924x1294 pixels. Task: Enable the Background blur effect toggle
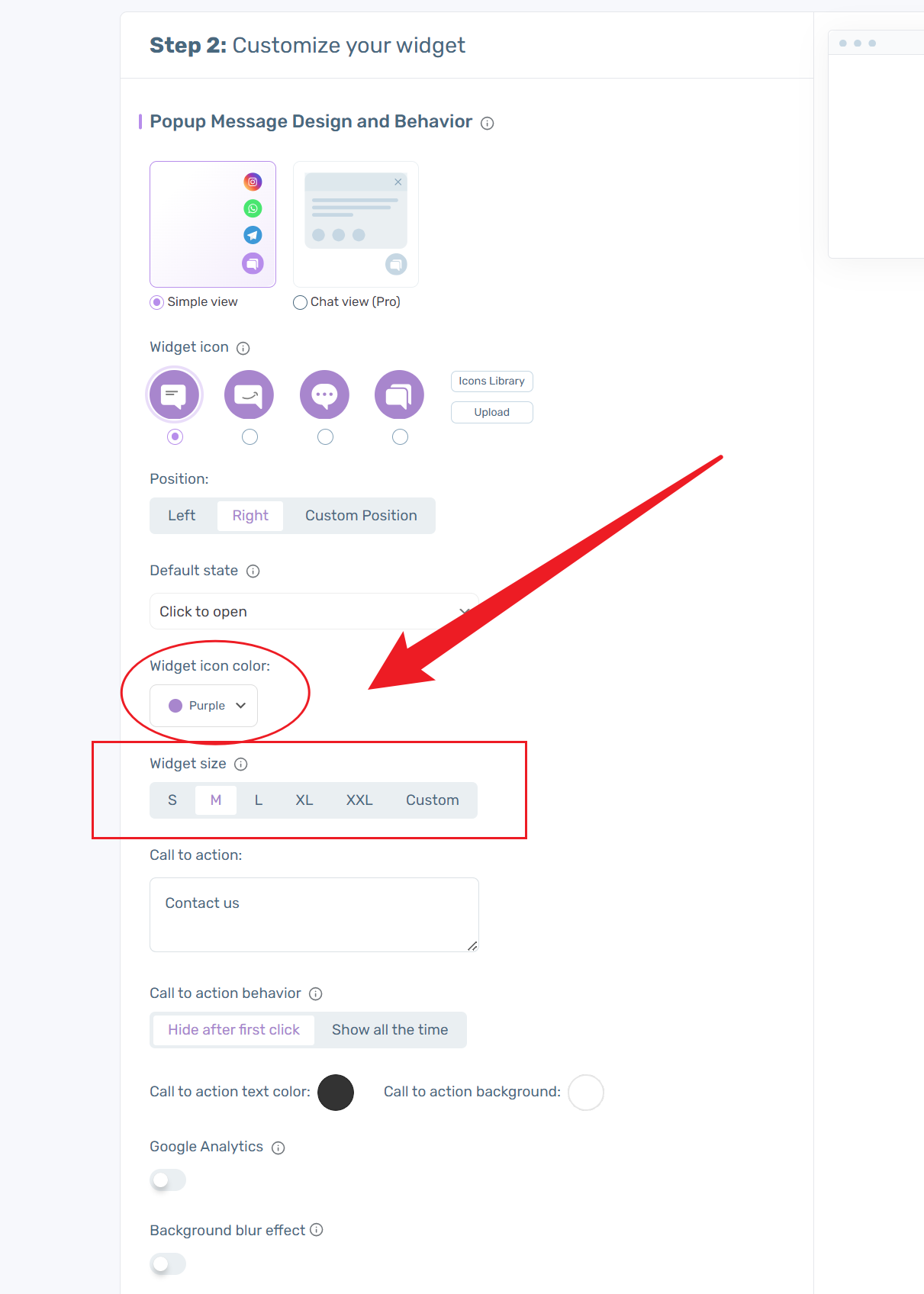point(168,1263)
